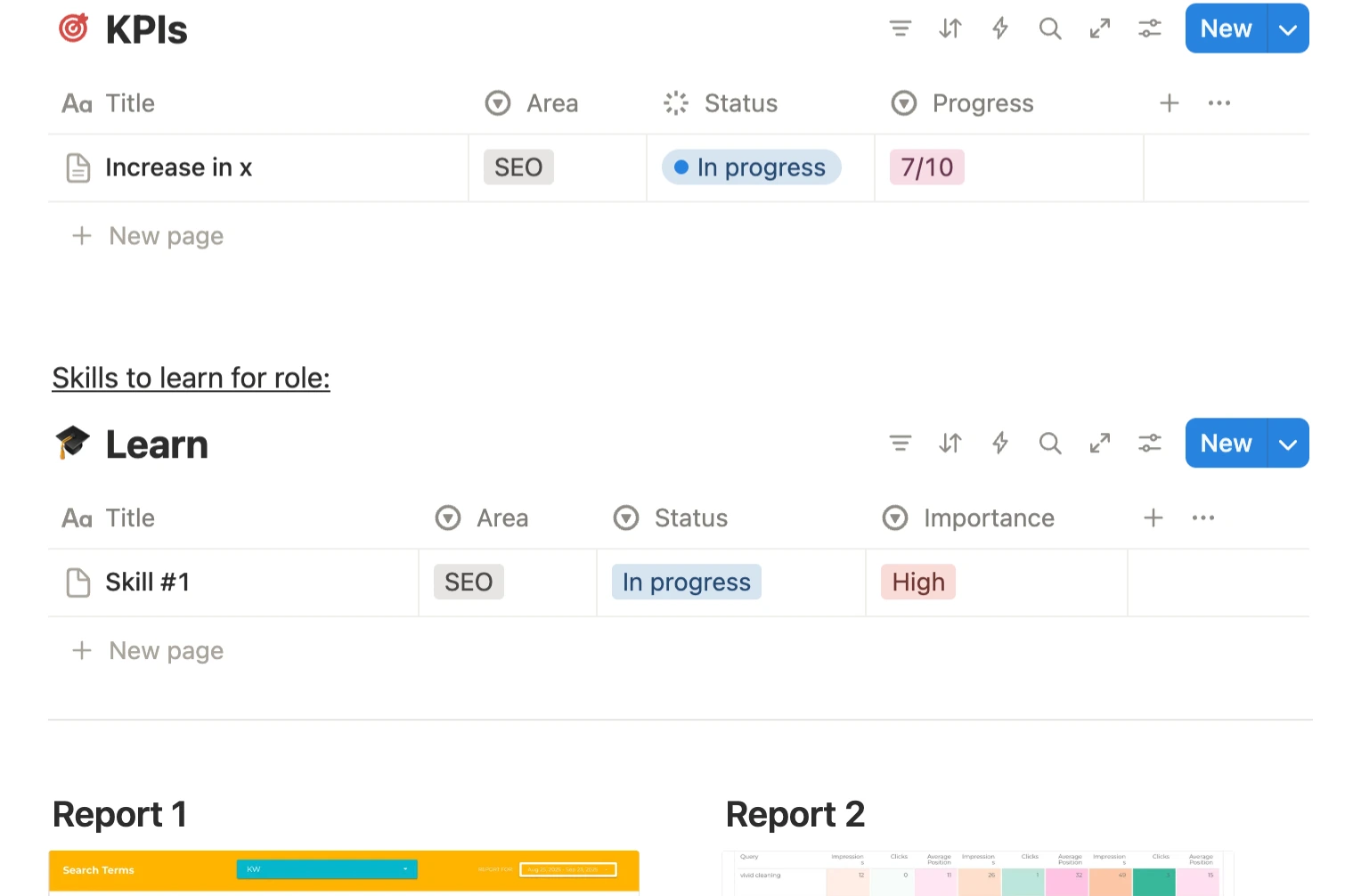Expand the Learn New button dropdown arrow

(x=1288, y=443)
